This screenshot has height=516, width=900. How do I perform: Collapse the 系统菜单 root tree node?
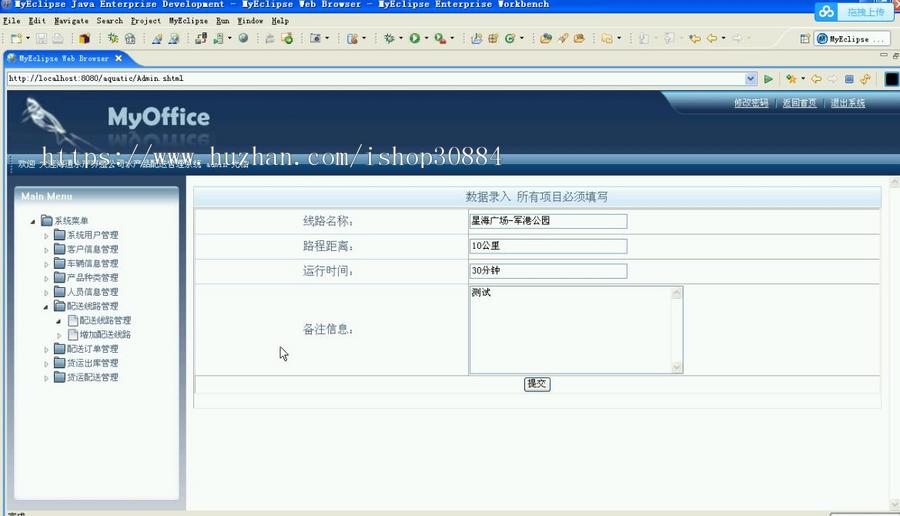point(33,221)
